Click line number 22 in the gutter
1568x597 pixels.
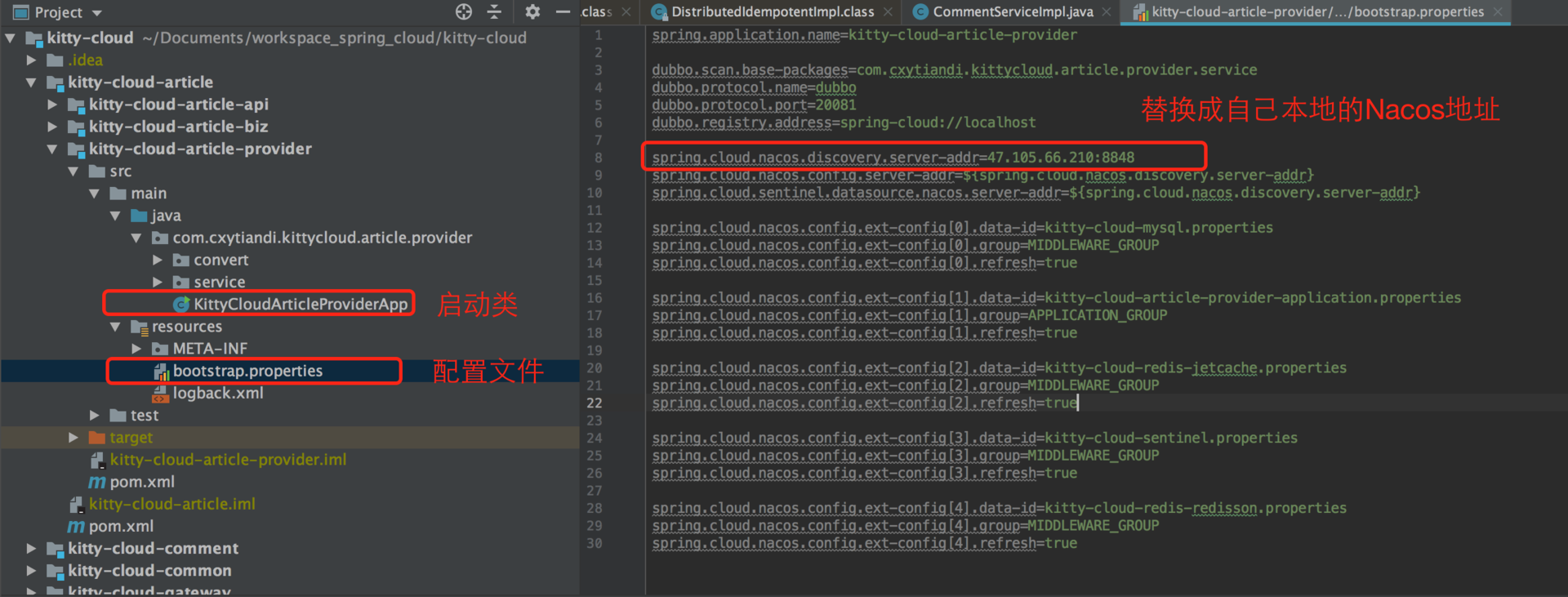point(595,403)
